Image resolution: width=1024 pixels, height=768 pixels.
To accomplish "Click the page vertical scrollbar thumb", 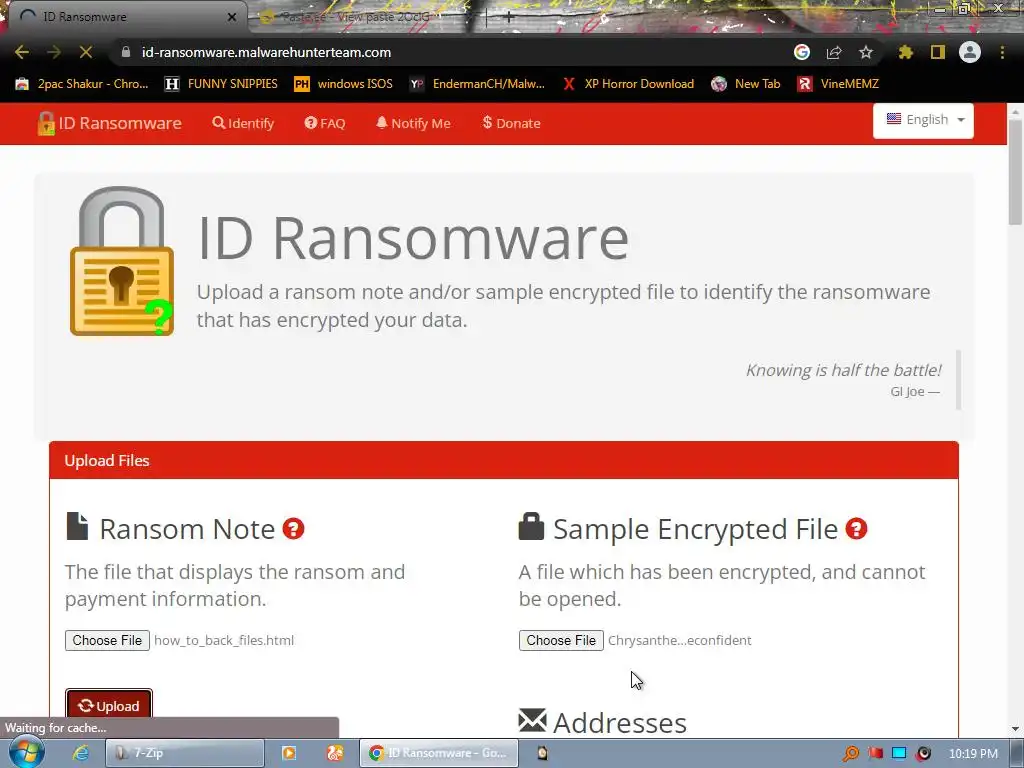I will pos(1015,171).
